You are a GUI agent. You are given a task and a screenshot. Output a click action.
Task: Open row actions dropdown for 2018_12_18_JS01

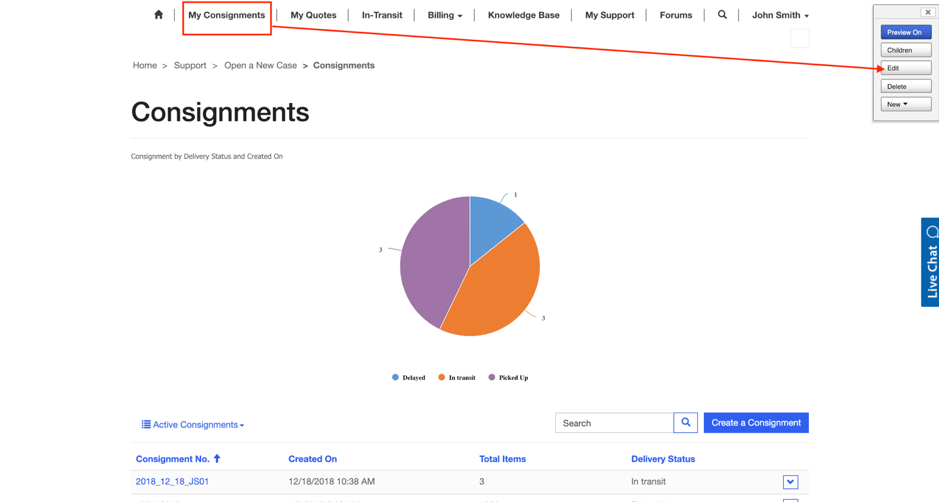coord(790,482)
